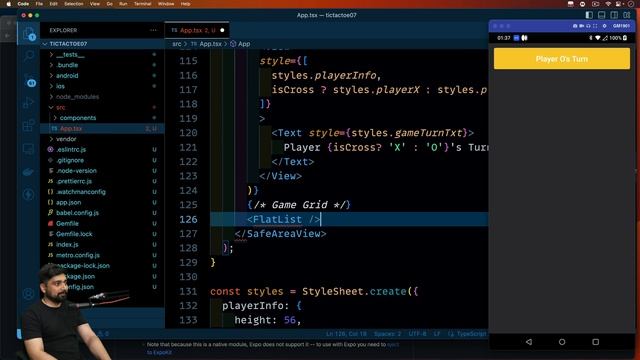Tap the Android back navigation button
This screenshot has width=640, height=360.
tap(529, 342)
